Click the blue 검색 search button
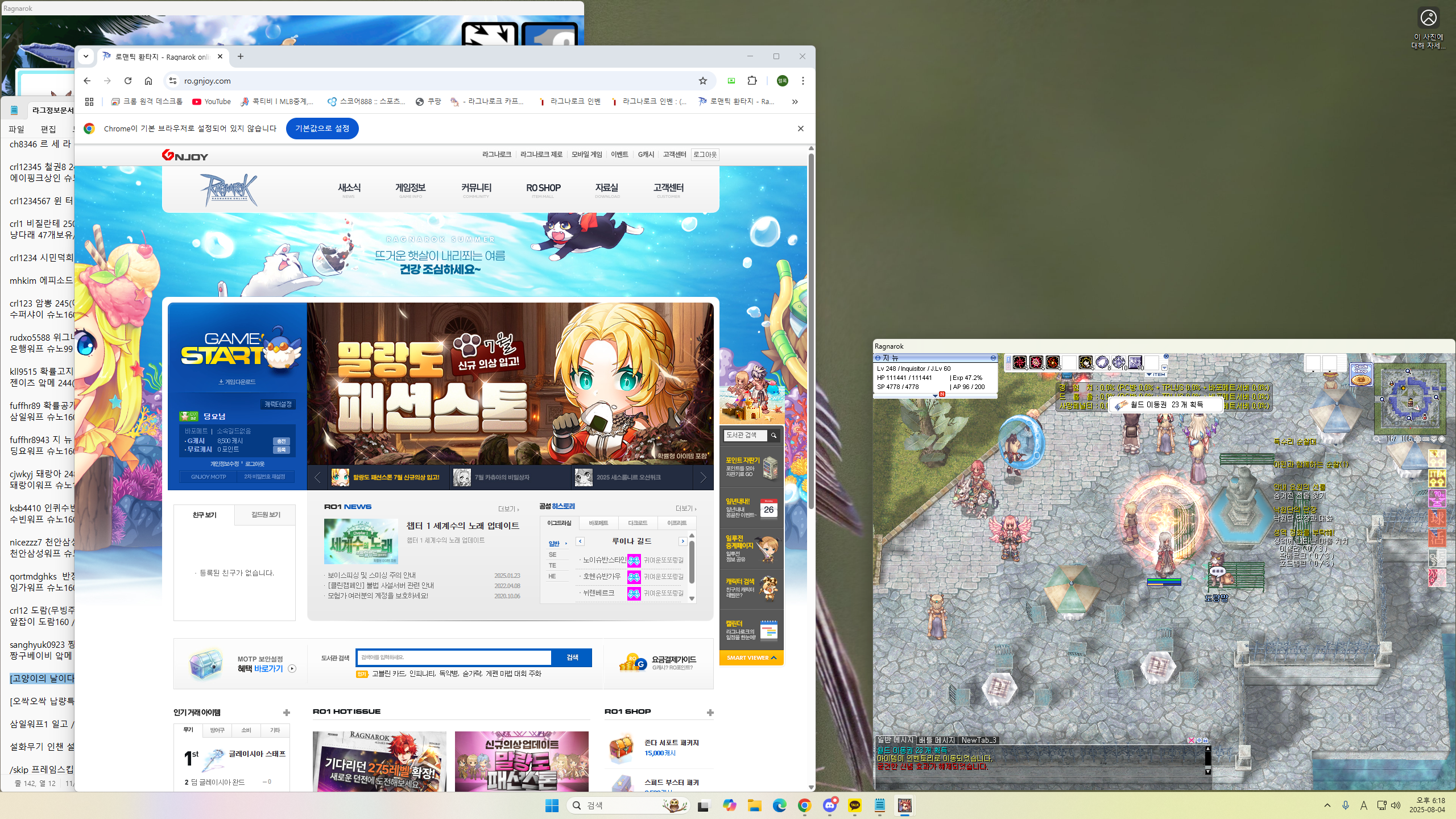 pyautogui.click(x=572, y=657)
